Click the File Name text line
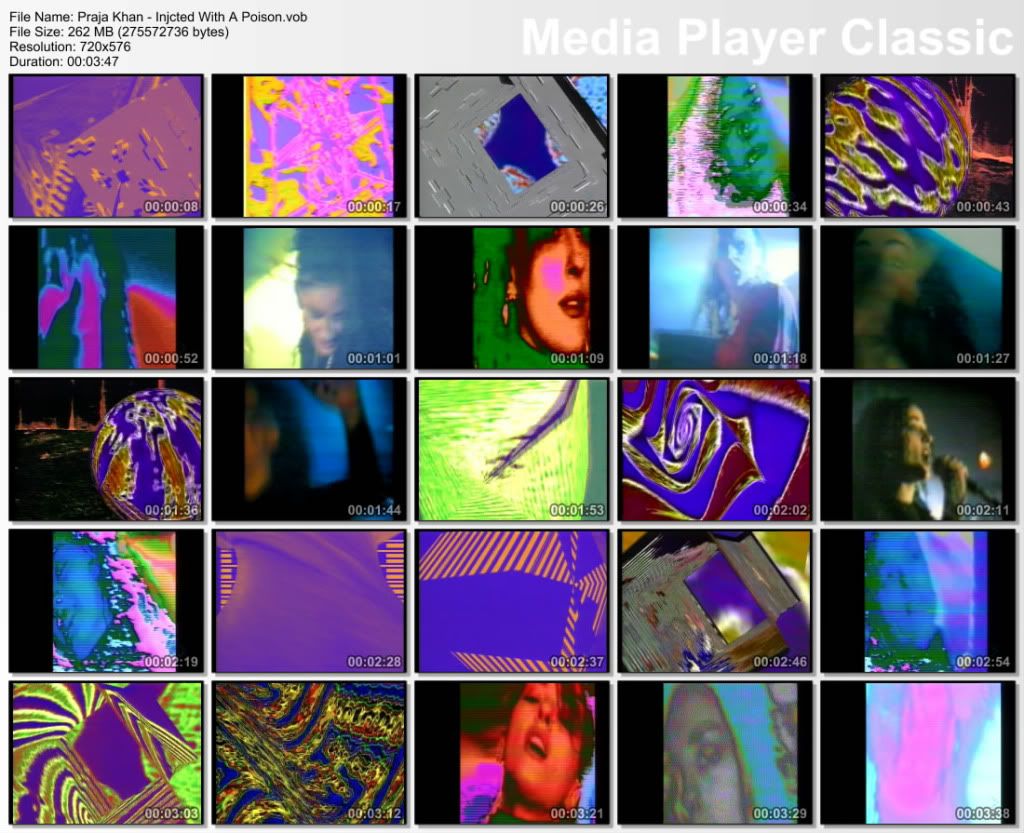This screenshot has height=833, width=1024. pos(158,17)
